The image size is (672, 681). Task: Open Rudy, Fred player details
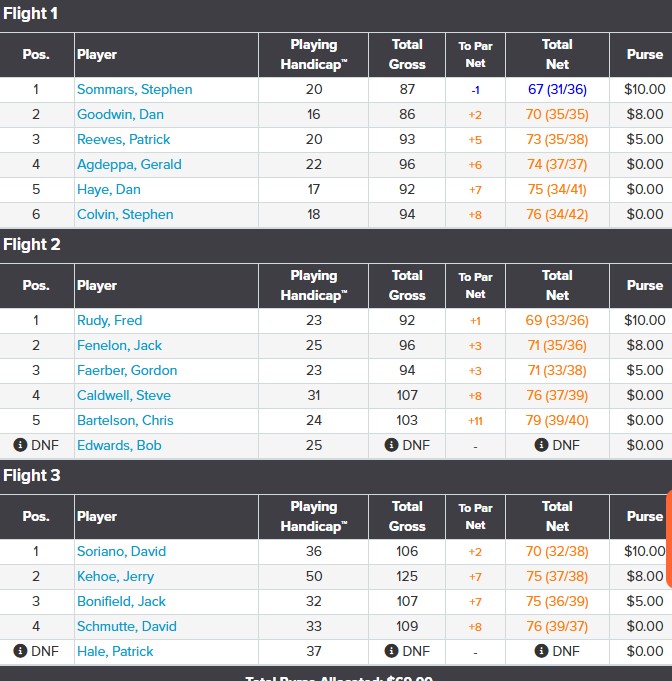[109, 320]
